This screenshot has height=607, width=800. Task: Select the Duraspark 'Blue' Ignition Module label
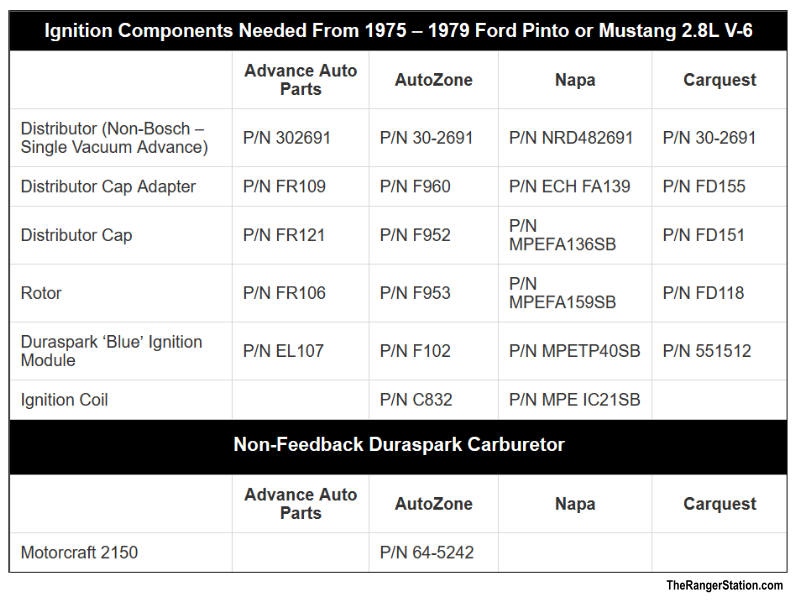click(111, 351)
